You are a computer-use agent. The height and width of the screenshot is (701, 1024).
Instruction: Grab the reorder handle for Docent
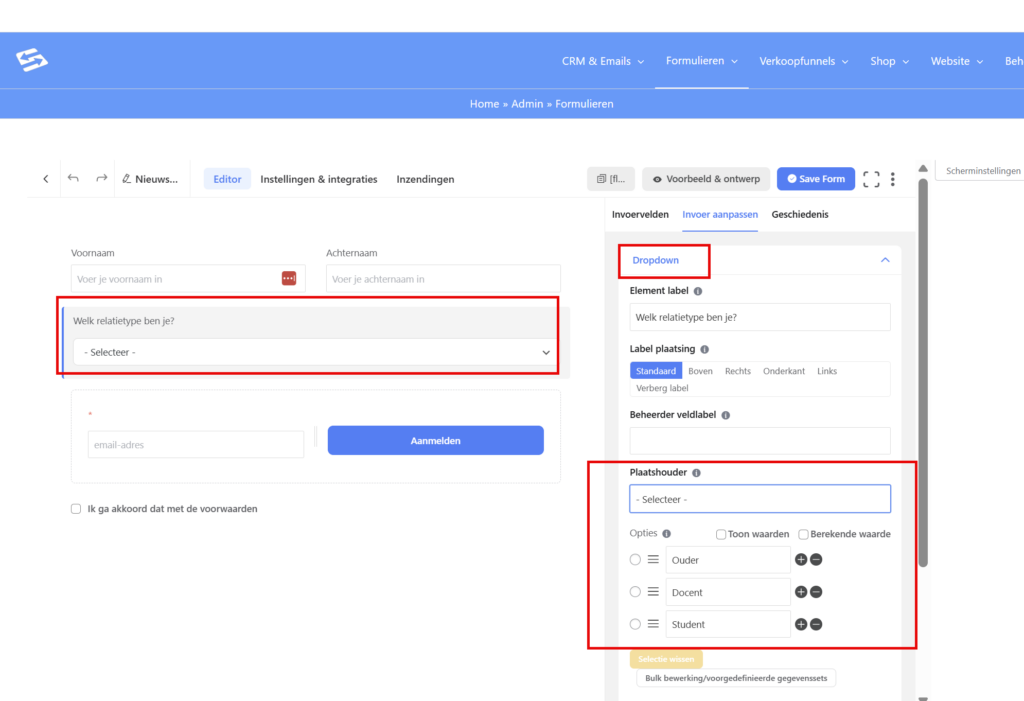coord(653,592)
